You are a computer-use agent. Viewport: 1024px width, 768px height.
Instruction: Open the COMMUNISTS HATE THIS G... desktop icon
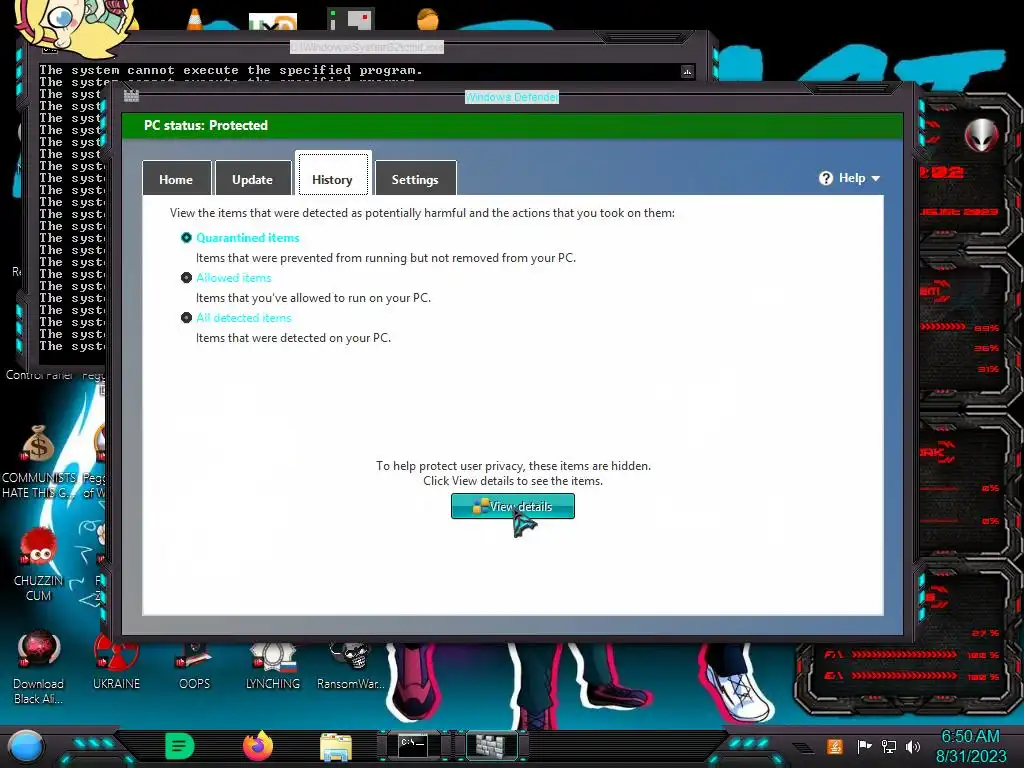click(39, 462)
